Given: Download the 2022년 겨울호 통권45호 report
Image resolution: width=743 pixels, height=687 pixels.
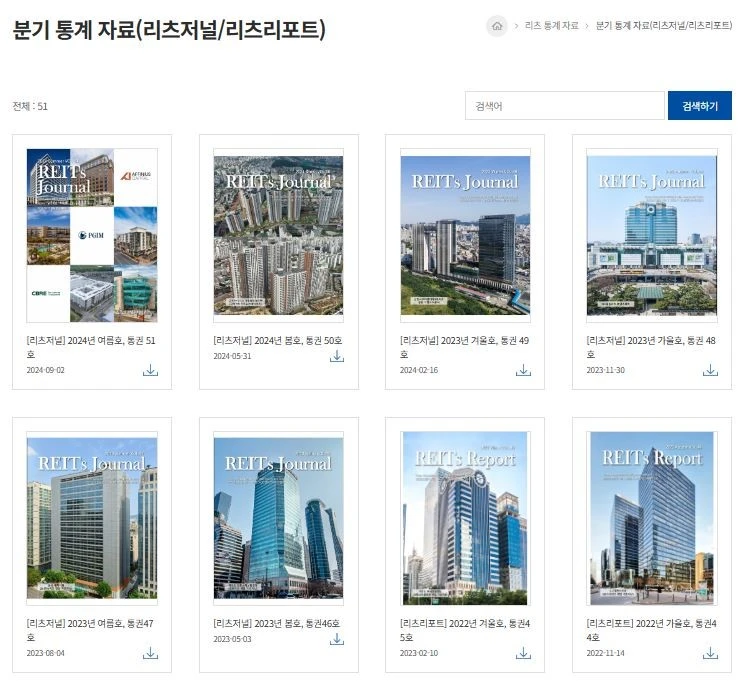Looking at the screenshot, I should [523, 653].
